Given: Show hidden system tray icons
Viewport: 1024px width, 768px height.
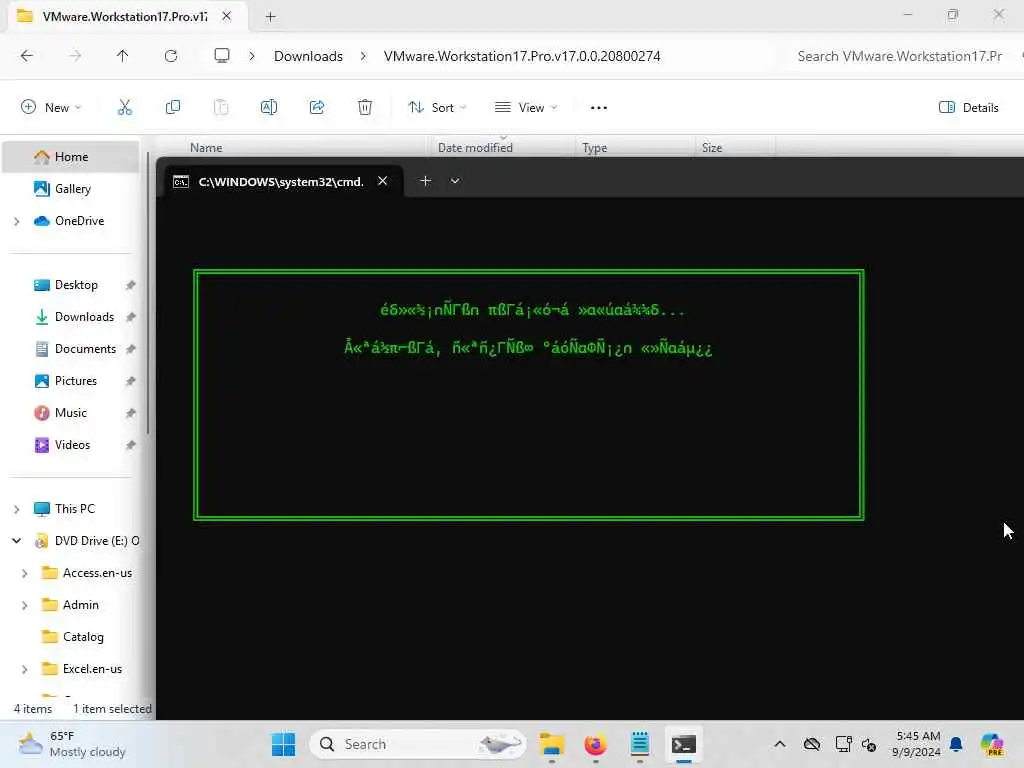Looking at the screenshot, I should (780, 744).
